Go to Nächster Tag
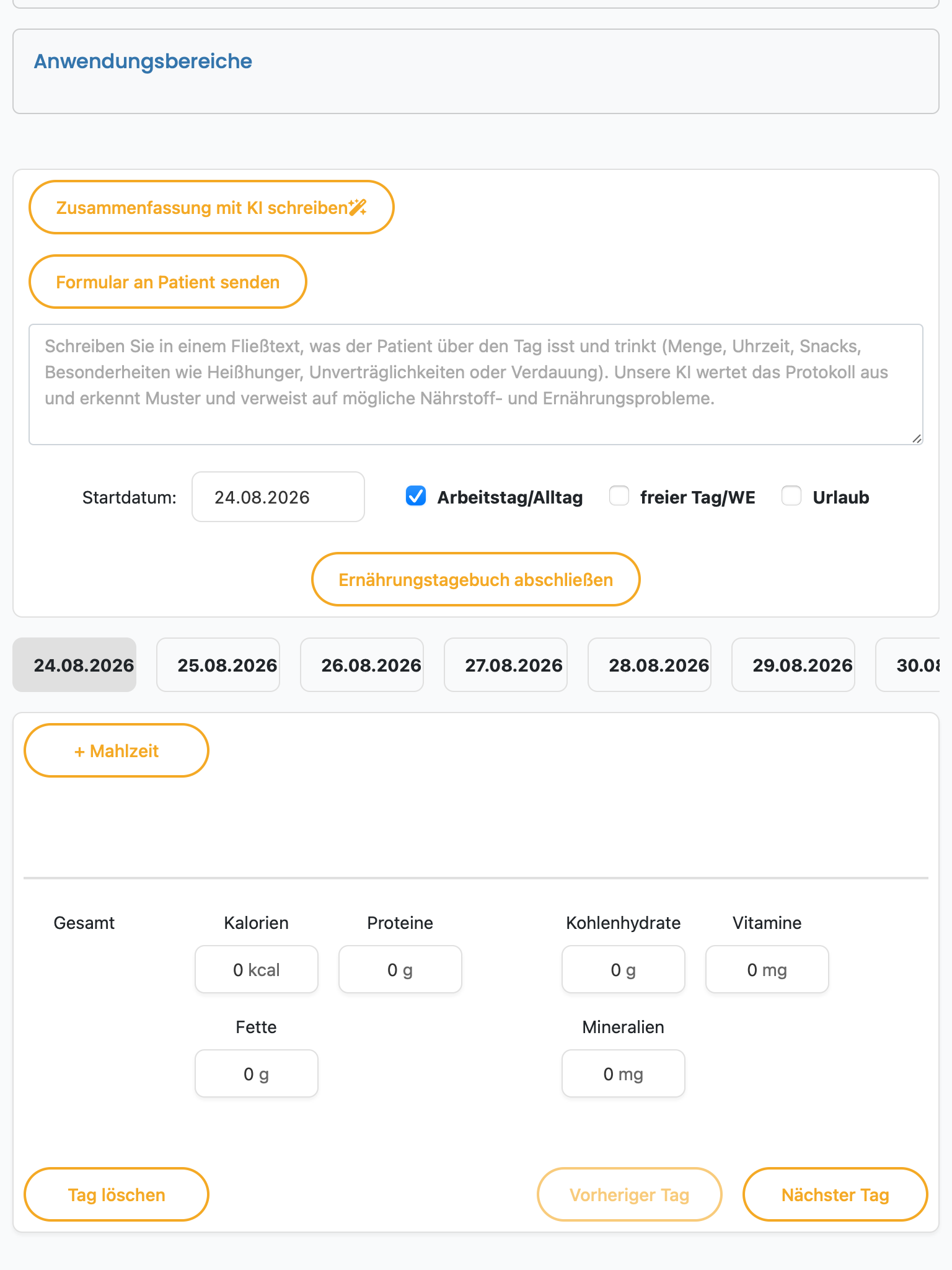This screenshot has height=1270, width=952. coord(835,1194)
